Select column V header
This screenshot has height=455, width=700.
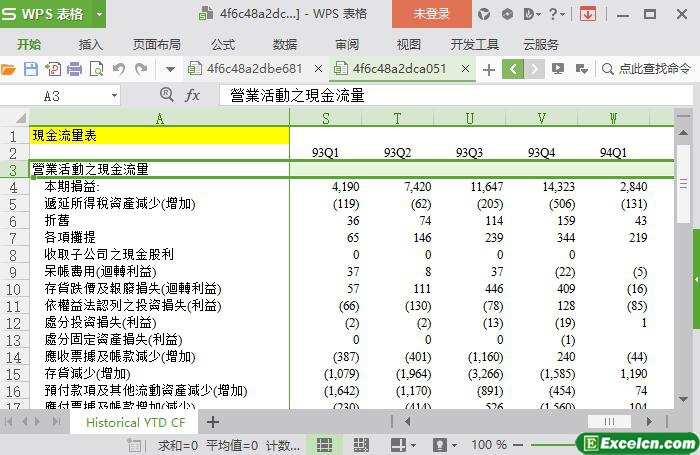(542, 118)
